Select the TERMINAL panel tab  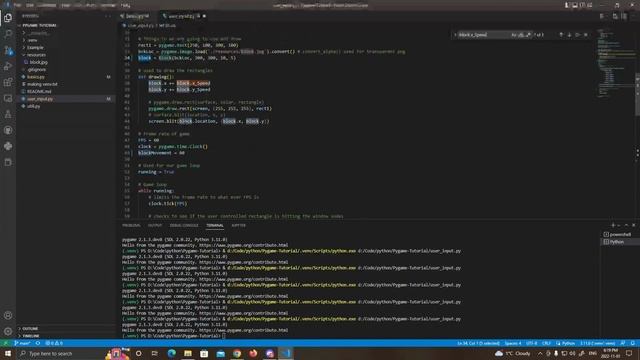click(215, 225)
